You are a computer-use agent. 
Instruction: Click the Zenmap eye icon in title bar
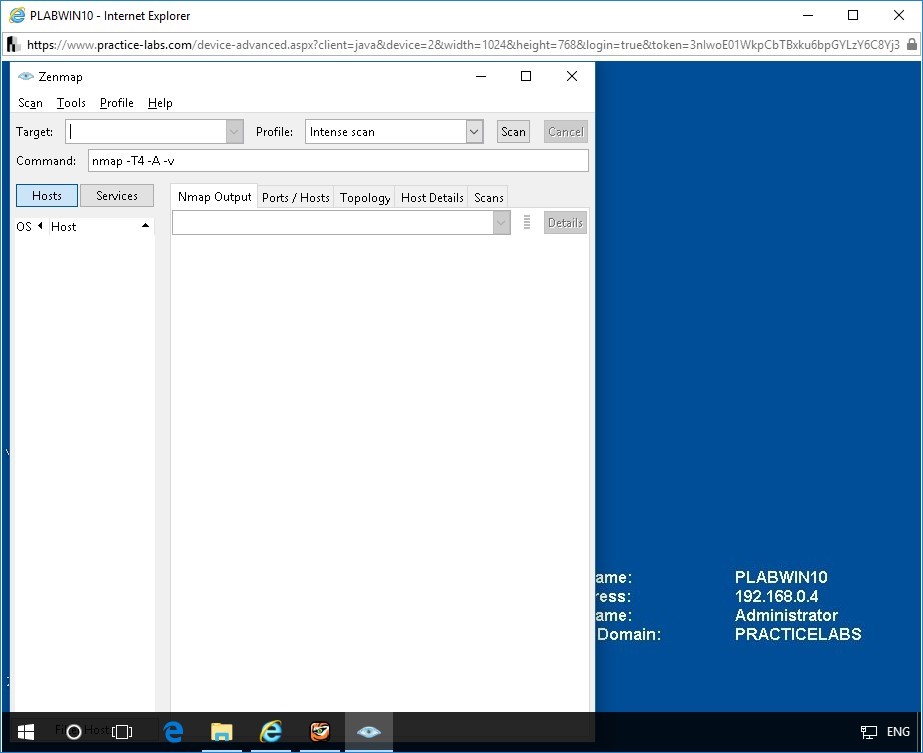coord(25,76)
